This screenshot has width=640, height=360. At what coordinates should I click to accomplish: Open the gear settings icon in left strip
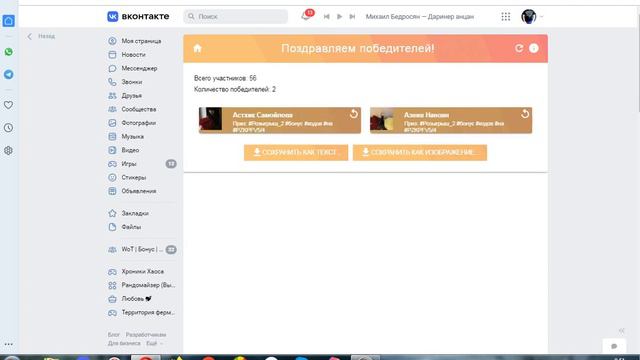[x=9, y=151]
